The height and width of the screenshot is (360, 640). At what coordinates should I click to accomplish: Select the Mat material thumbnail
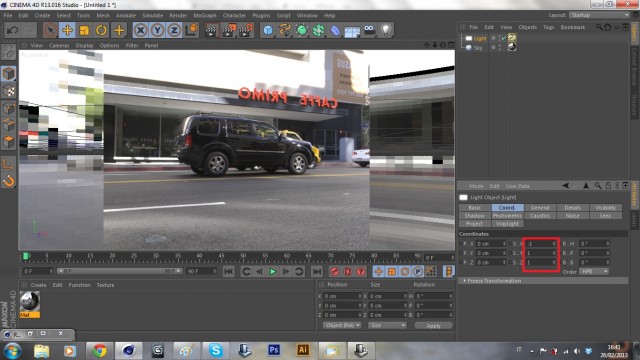pos(30,304)
